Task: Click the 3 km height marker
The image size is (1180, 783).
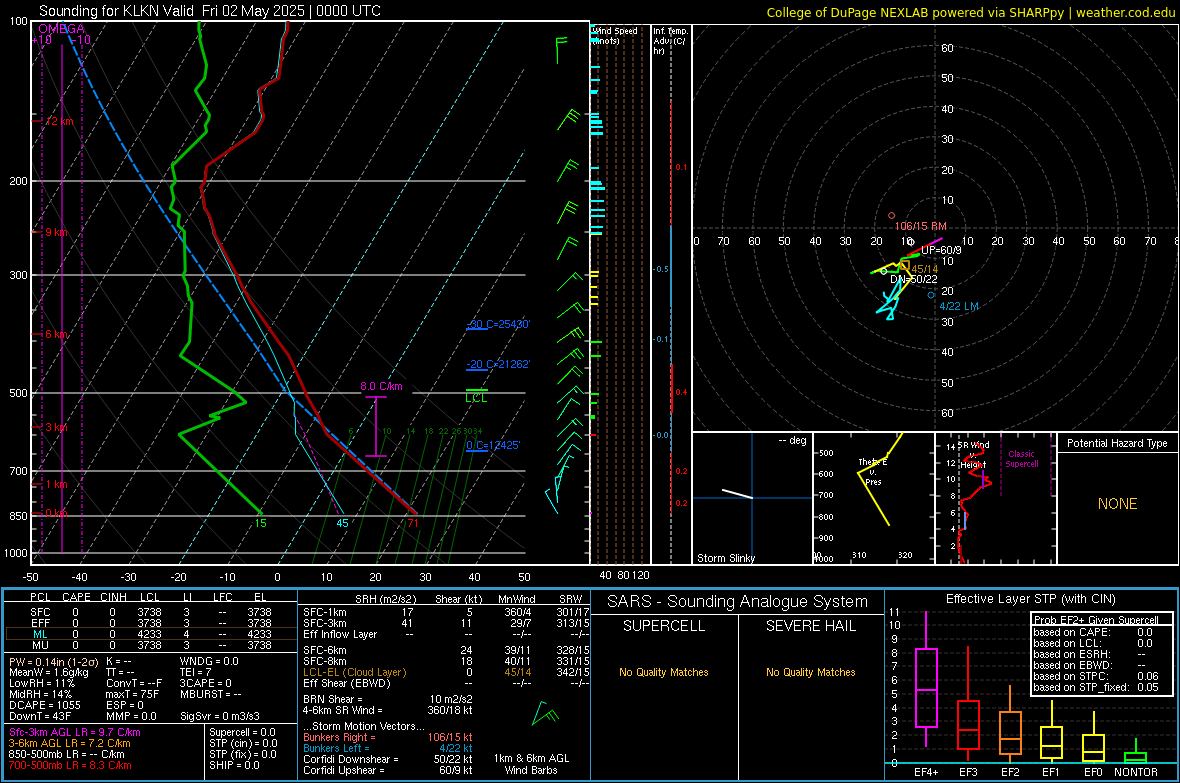Action: click(x=56, y=427)
